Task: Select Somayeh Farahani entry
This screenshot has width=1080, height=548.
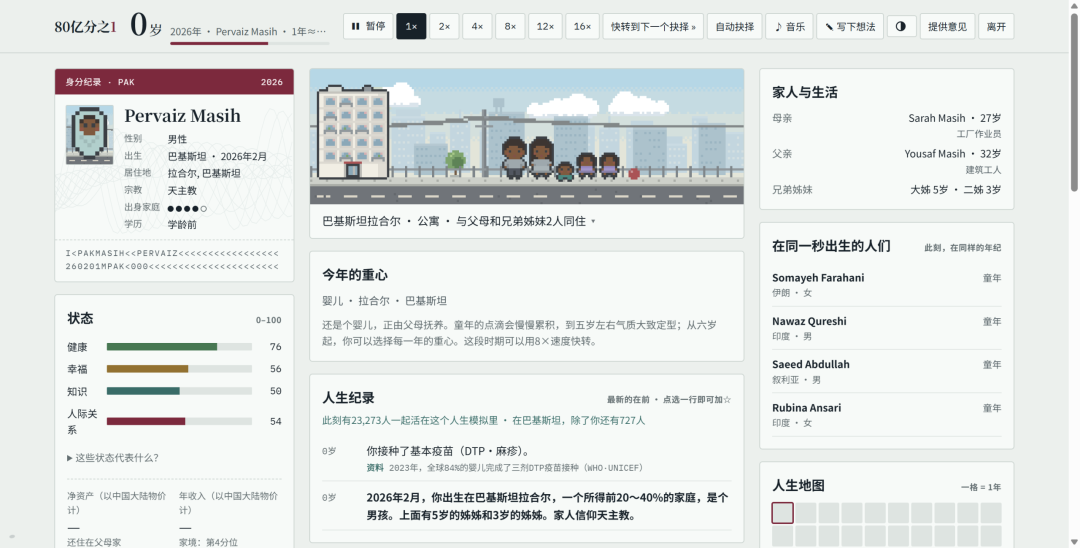Action: click(886, 284)
